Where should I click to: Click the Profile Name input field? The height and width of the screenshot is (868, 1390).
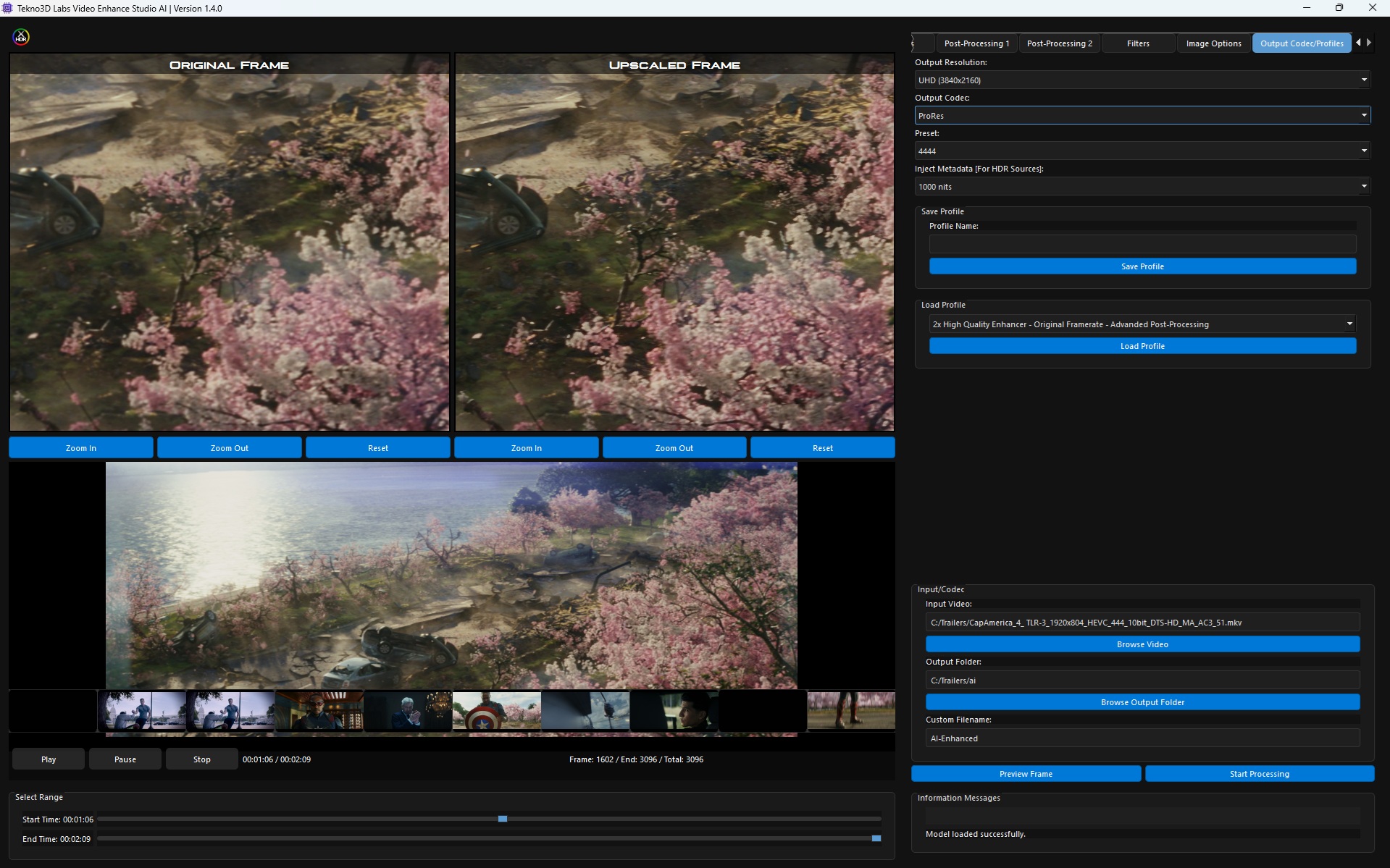[1142, 244]
